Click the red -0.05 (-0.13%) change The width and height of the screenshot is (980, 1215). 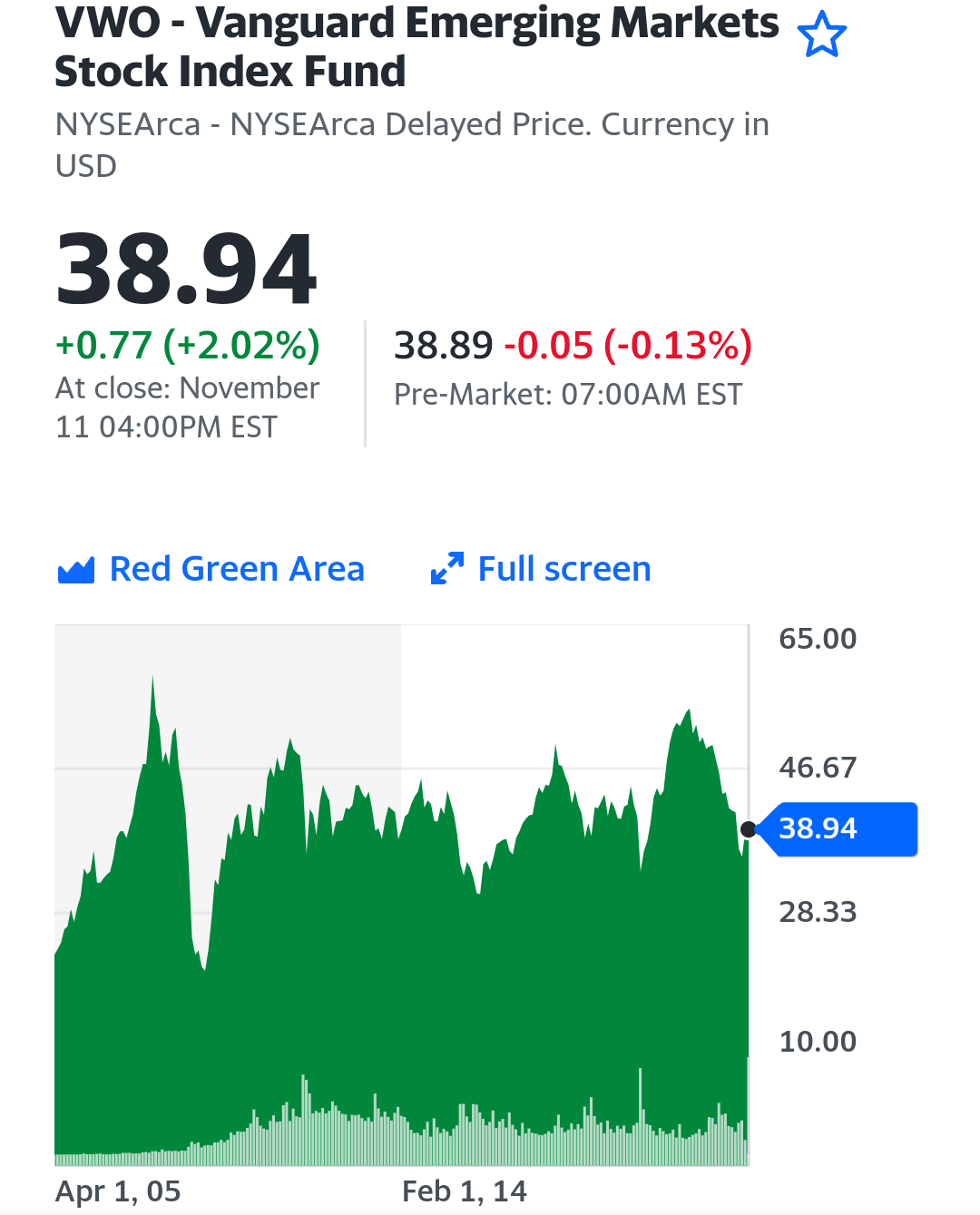click(x=628, y=345)
